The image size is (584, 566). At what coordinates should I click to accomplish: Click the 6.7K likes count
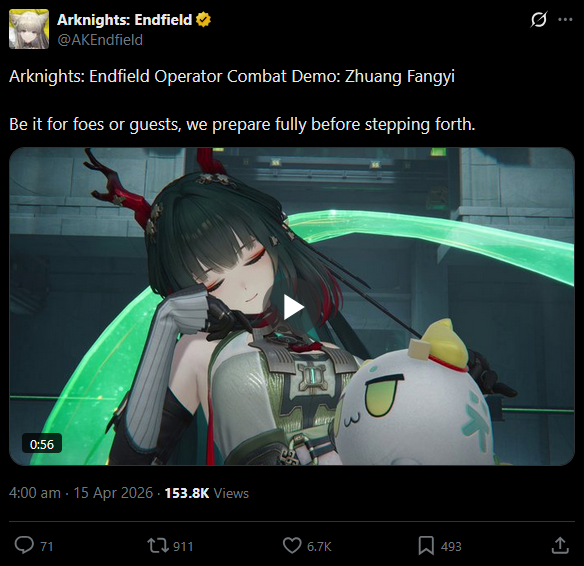[x=319, y=547]
